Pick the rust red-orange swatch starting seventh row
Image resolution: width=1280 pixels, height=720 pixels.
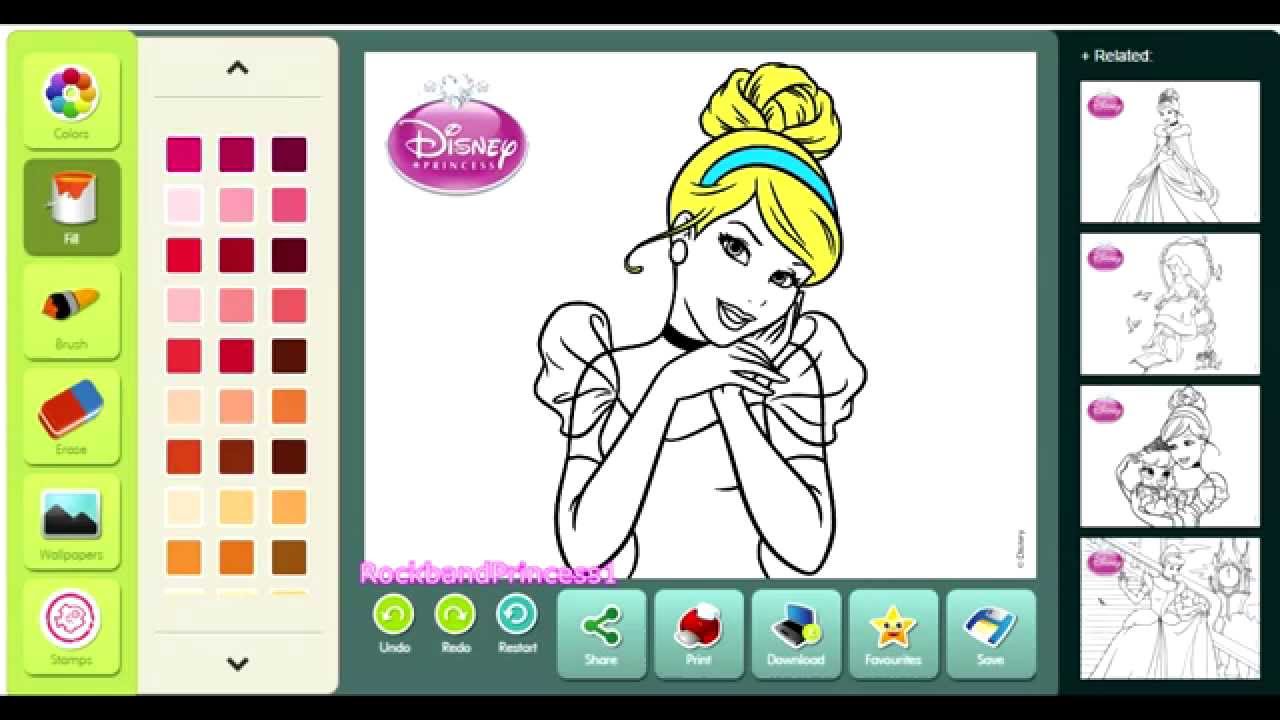point(184,457)
